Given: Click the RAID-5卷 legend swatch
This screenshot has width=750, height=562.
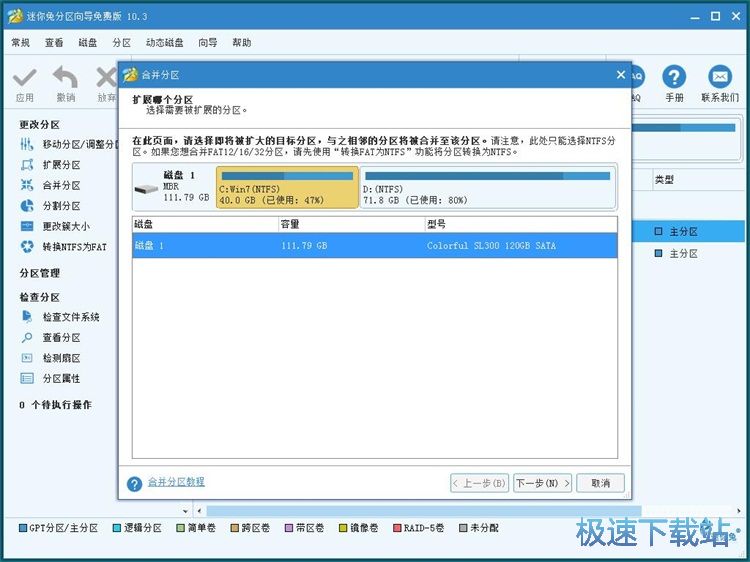Looking at the screenshot, I should point(397,528).
